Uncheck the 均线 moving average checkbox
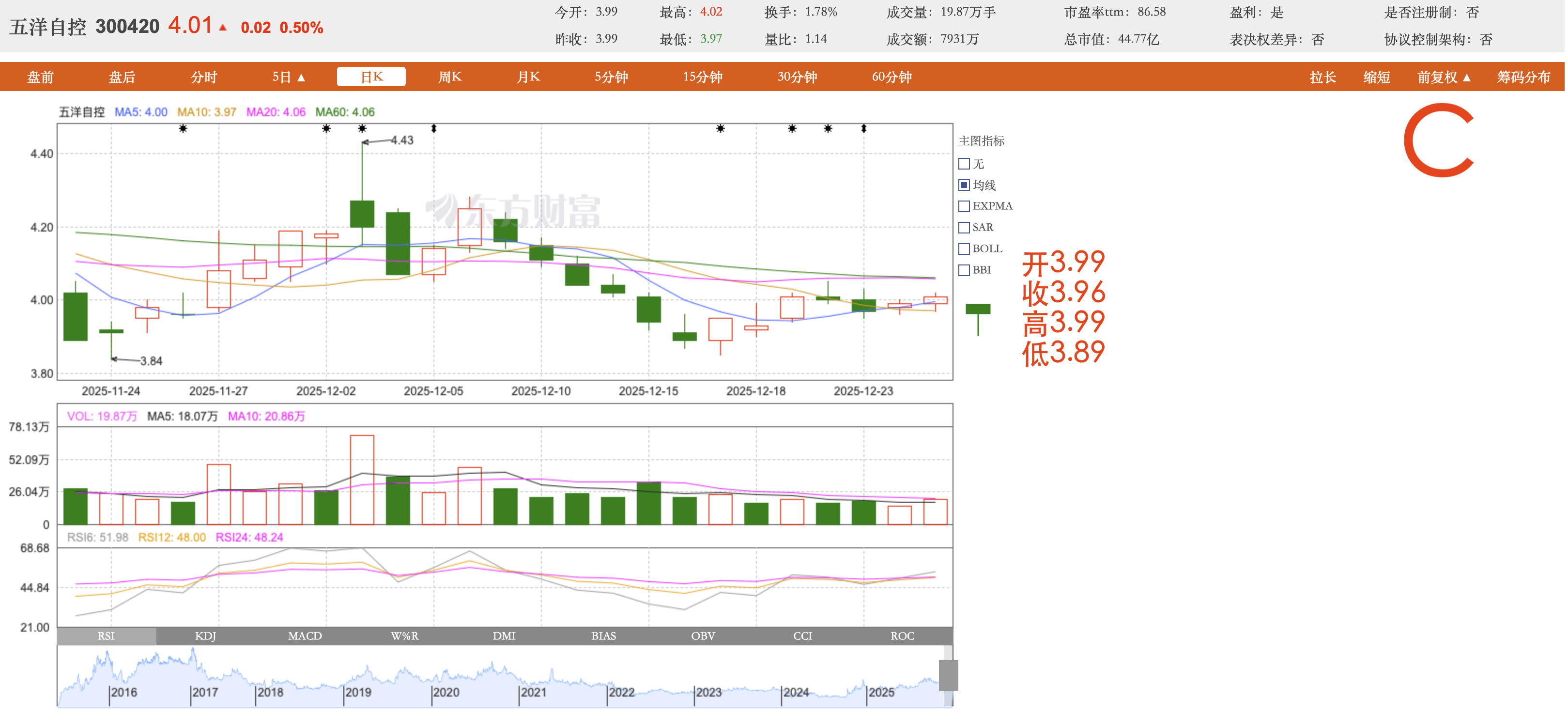 [964, 185]
